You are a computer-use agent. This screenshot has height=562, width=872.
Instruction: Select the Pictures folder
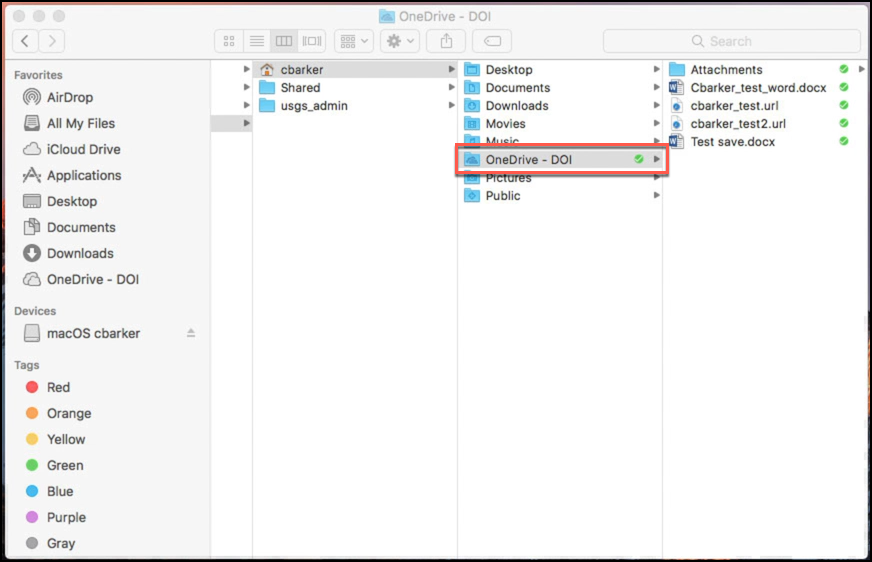[560, 178]
